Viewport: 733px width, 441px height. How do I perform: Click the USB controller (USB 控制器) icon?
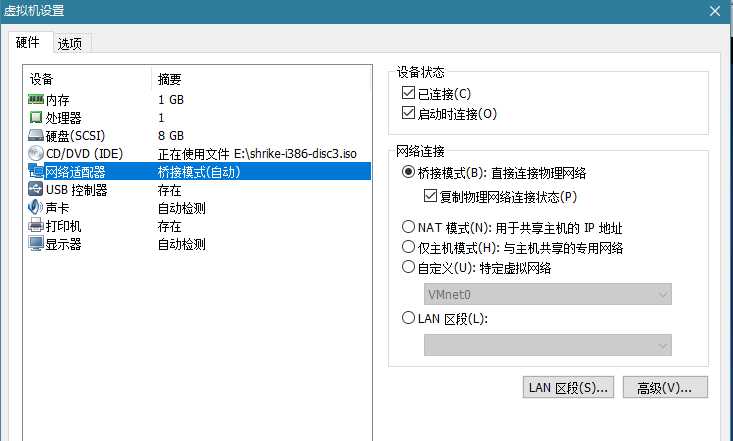[36, 189]
